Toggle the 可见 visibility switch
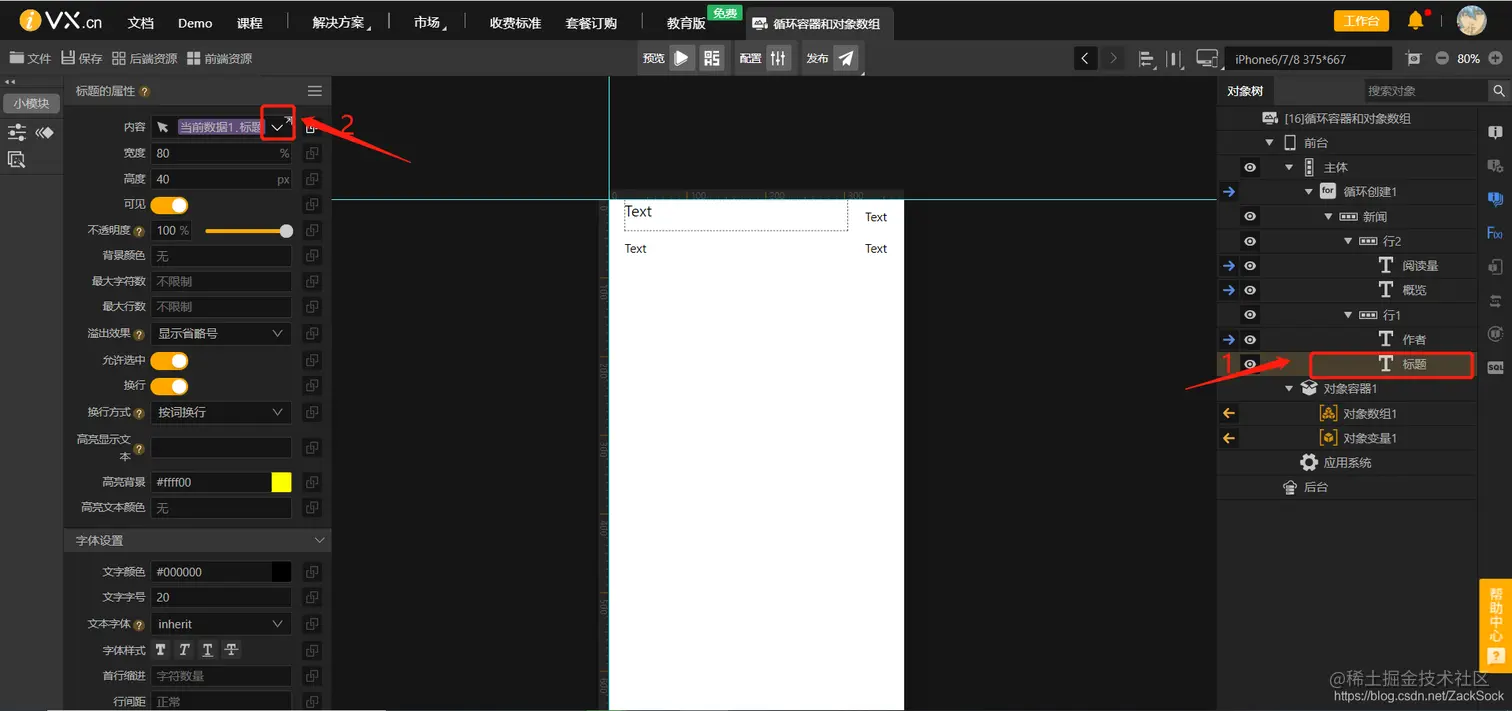Viewport: 1512px width, 711px height. click(169, 205)
